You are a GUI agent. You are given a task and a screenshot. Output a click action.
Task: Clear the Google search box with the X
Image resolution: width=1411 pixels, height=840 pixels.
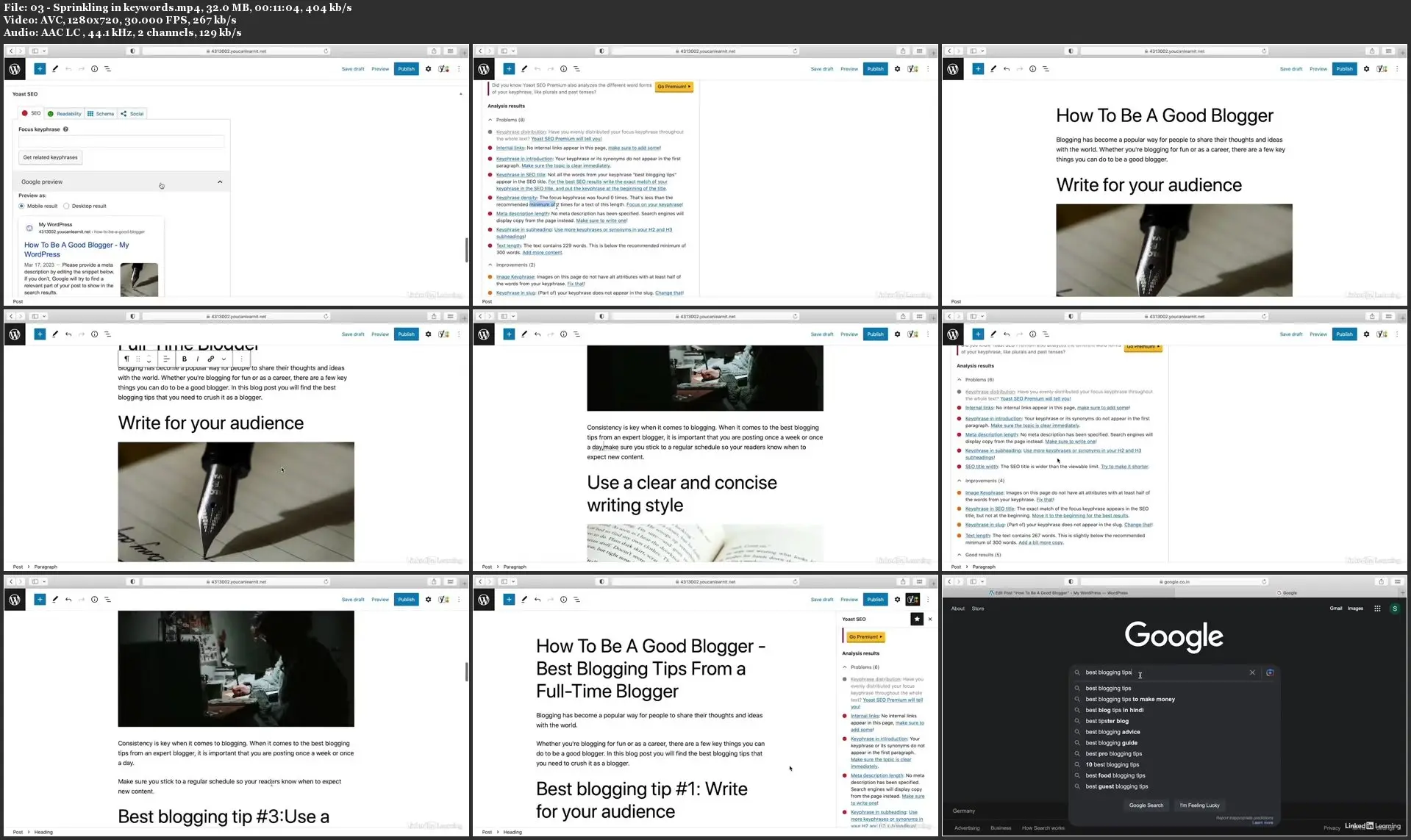click(1252, 672)
